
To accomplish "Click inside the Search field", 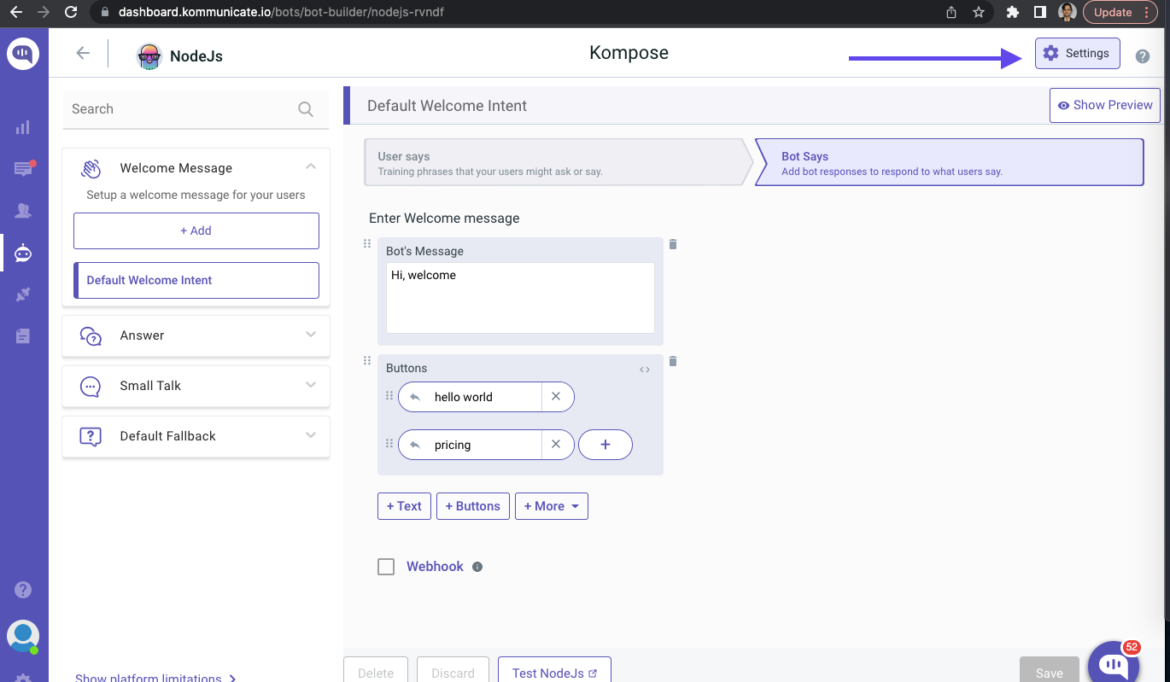I will (180, 109).
